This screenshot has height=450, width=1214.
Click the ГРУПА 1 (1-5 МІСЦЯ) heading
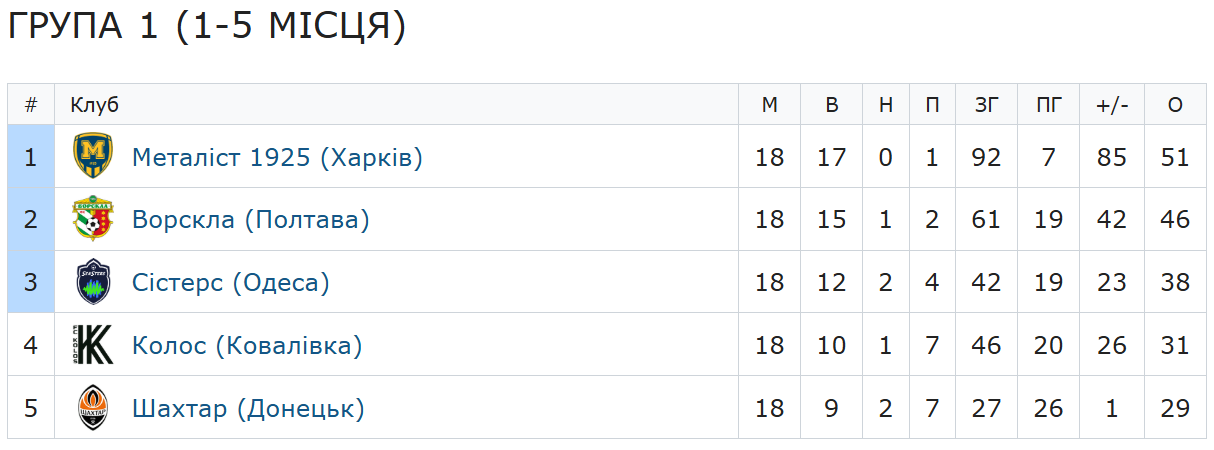coord(207,27)
